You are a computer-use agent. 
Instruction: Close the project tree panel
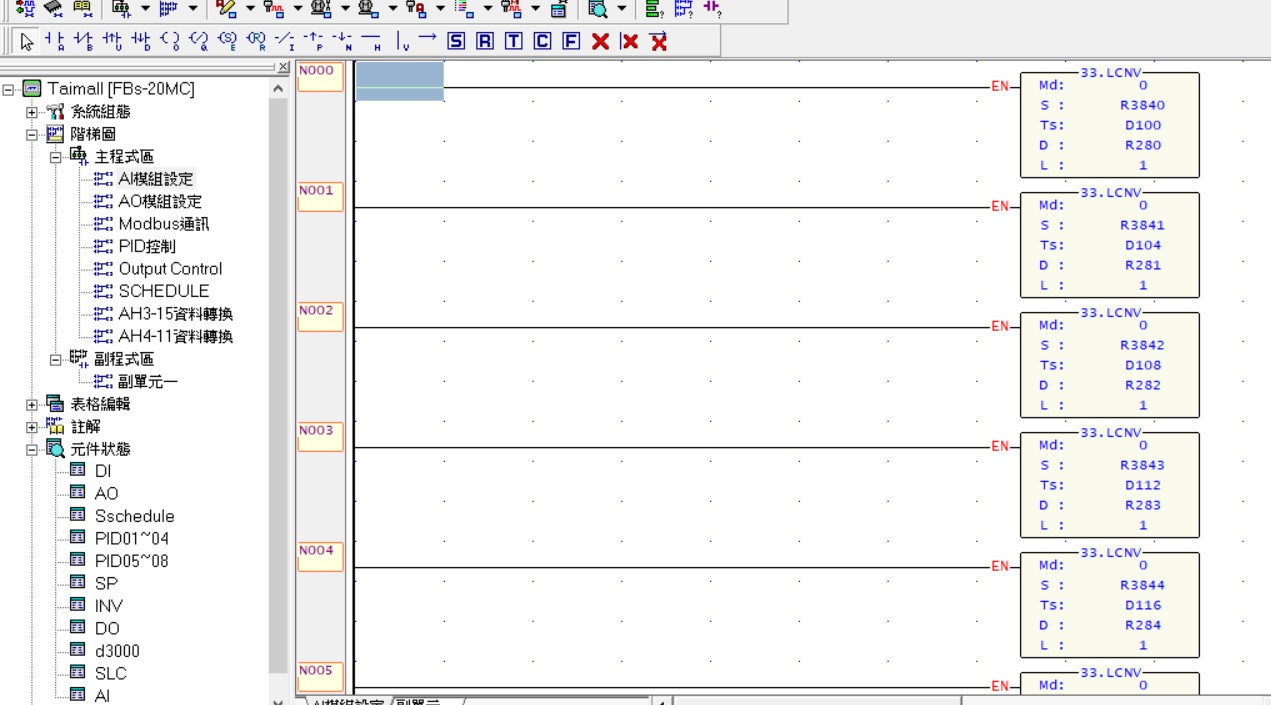pyautogui.click(x=283, y=67)
